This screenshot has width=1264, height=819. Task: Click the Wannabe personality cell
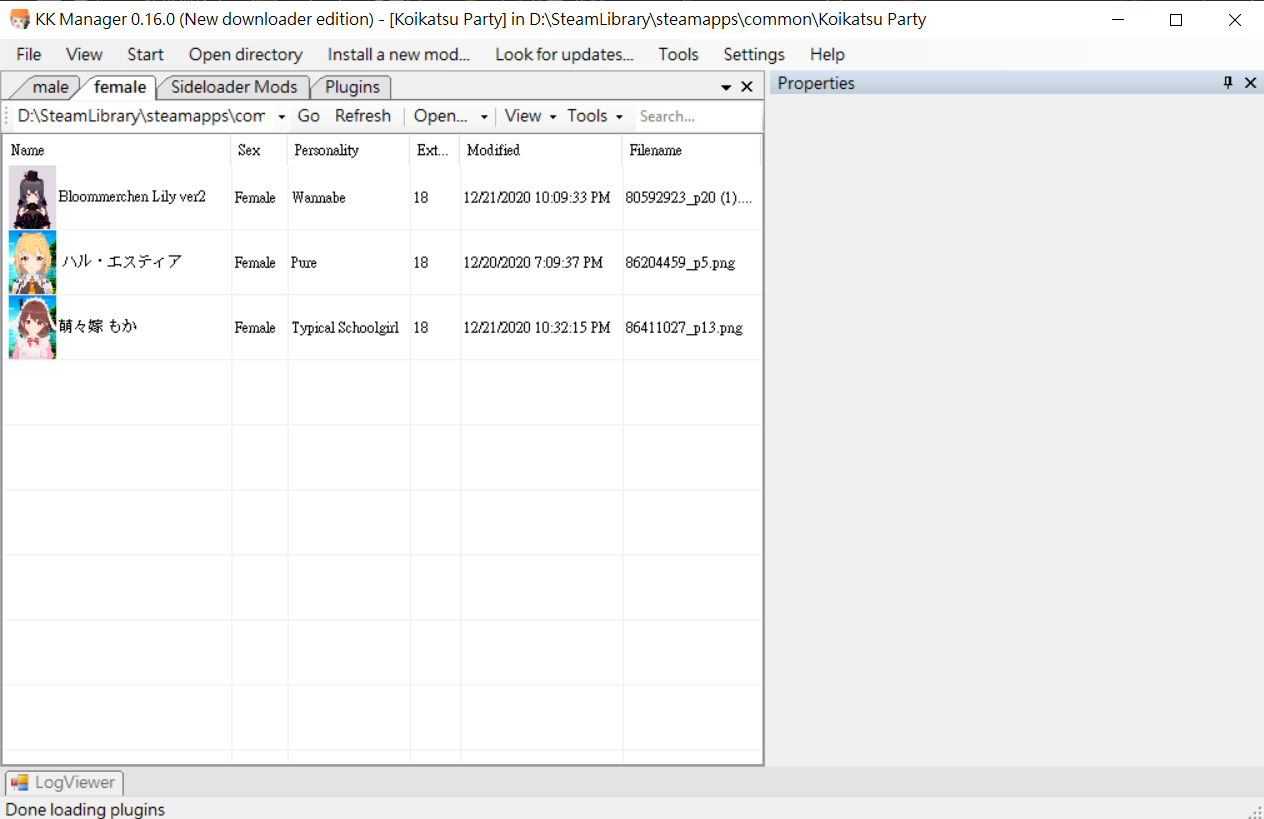319,198
